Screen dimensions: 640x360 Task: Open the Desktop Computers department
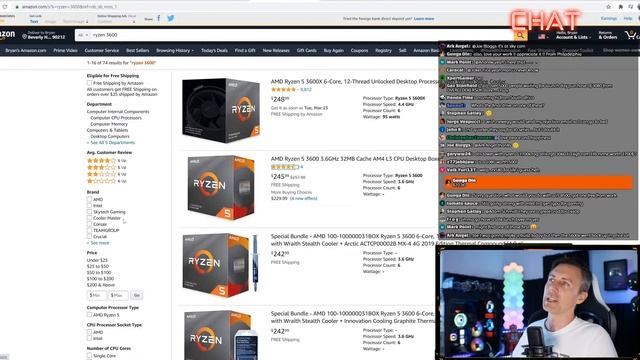coord(110,136)
